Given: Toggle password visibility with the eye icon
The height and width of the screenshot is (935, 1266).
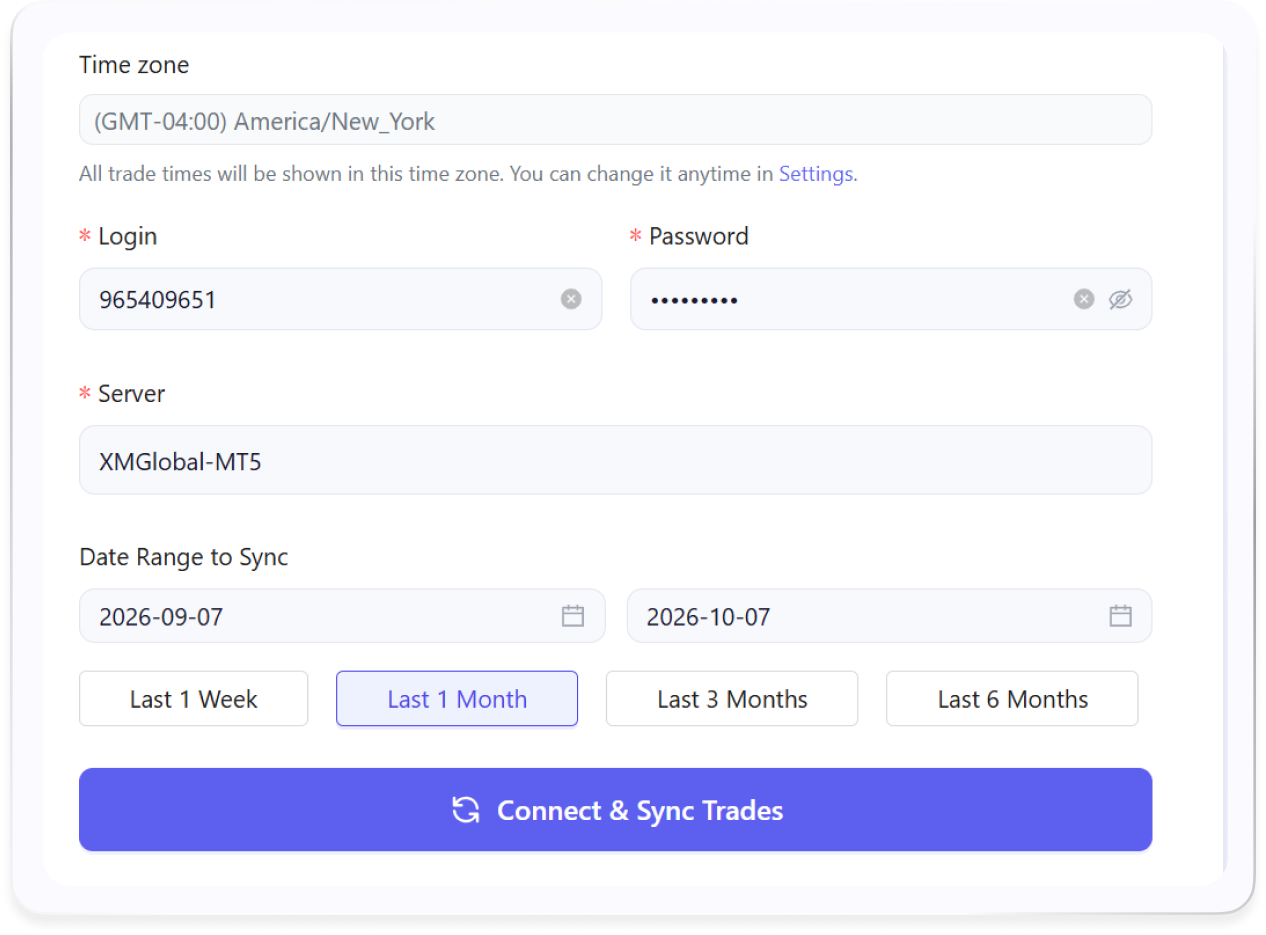Looking at the screenshot, I should tap(1120, 299).
